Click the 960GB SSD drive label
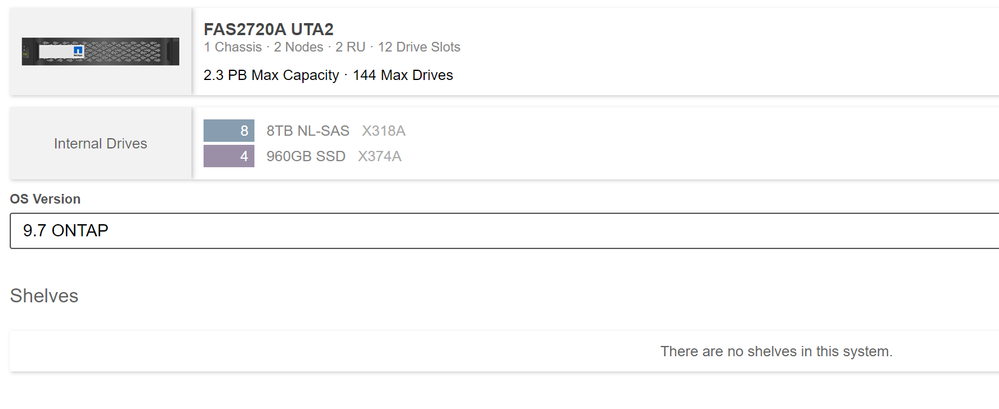The height and width of the screenshot is (409, 999). click(306, 156)
